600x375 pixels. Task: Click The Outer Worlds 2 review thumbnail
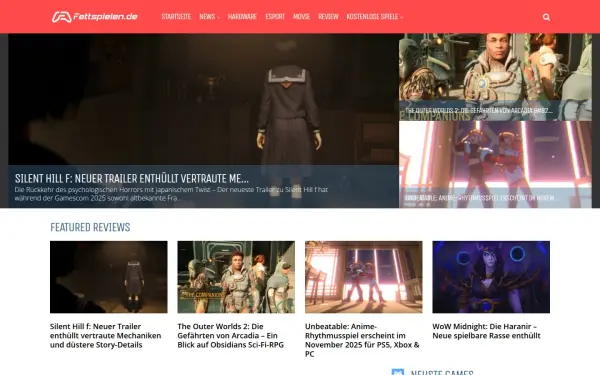coord(236,277)
